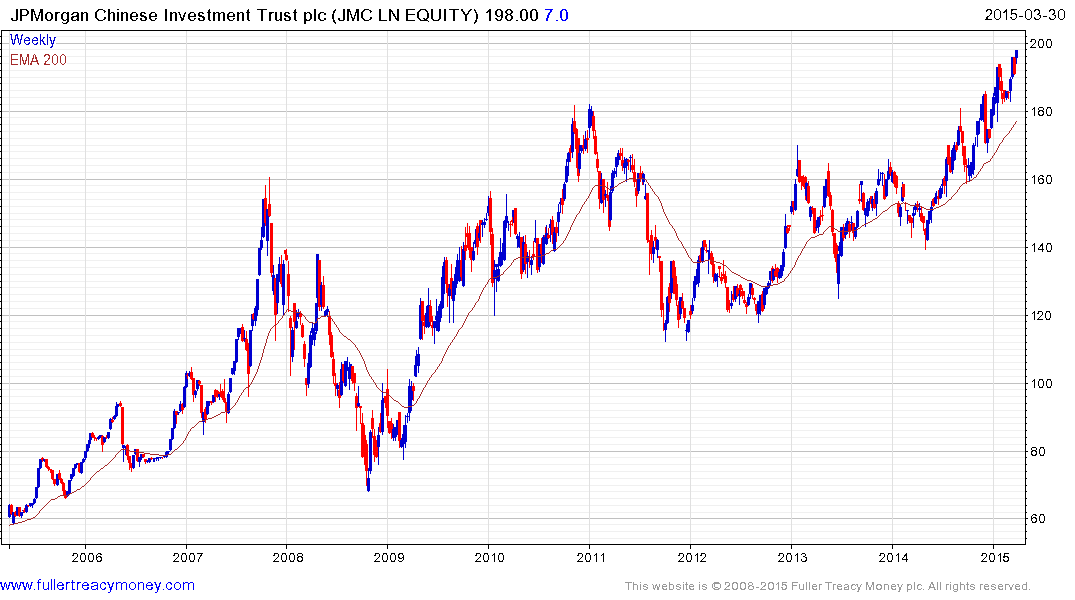Click the 120 price axis label
This screenshot has width=1075, height=600.
point(1041,315)
